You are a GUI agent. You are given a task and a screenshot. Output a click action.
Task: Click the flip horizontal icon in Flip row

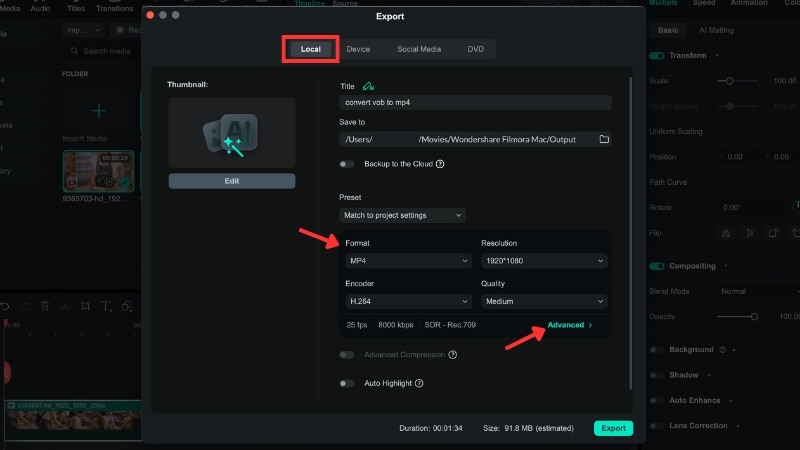pos(726,233)
